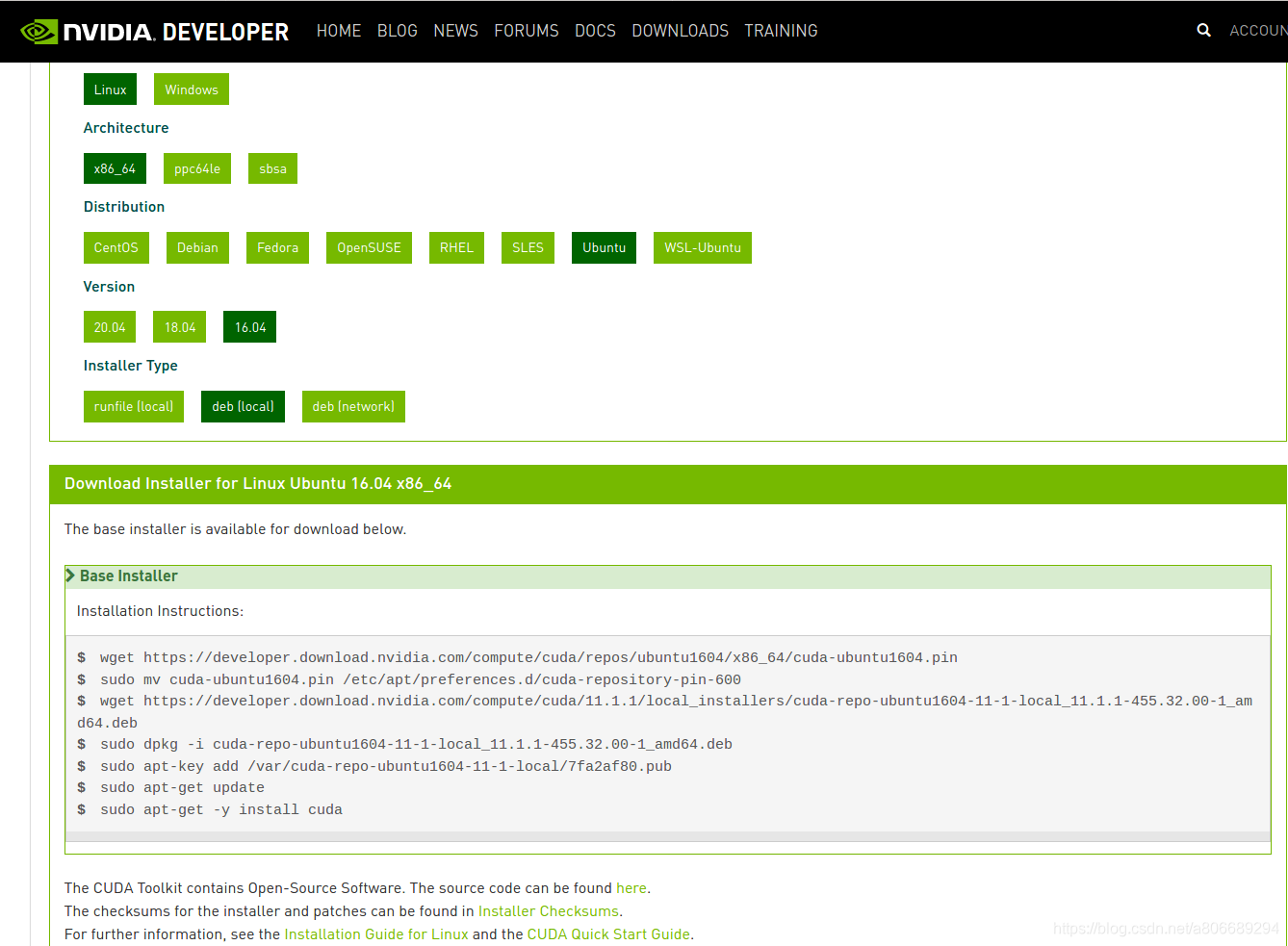This screenshot has height=946, width=1288.
Task: Select the Debian distribution
Action: click(197, 247)
